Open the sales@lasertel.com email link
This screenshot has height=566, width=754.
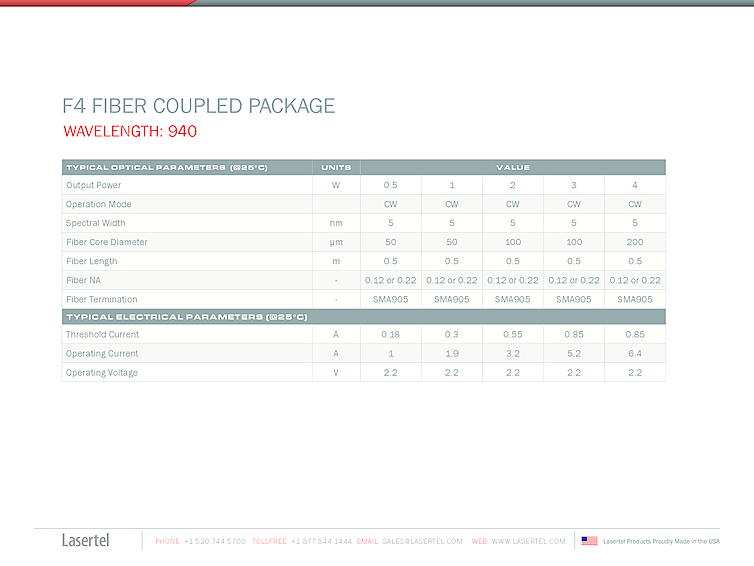pos(422,541)
